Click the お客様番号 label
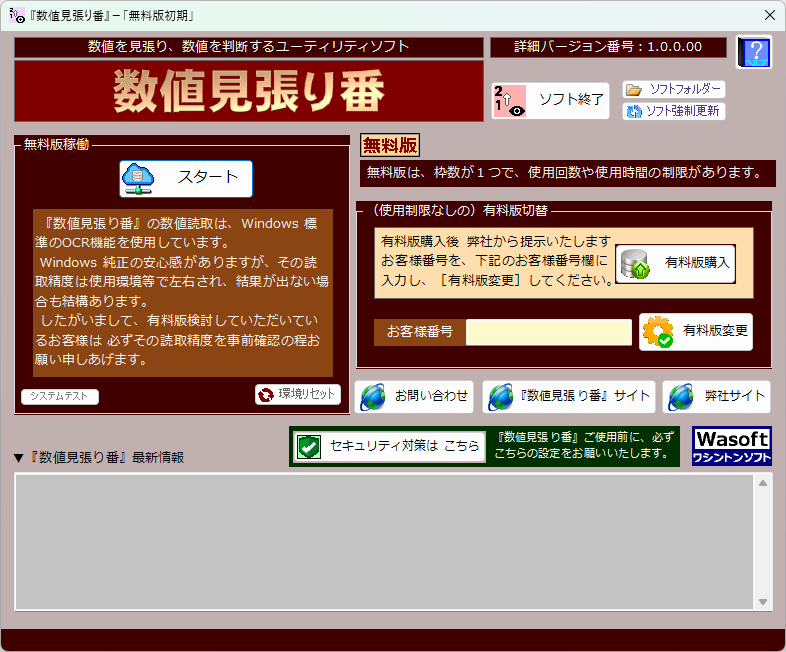786x652 pixels. tap(420, 332)
